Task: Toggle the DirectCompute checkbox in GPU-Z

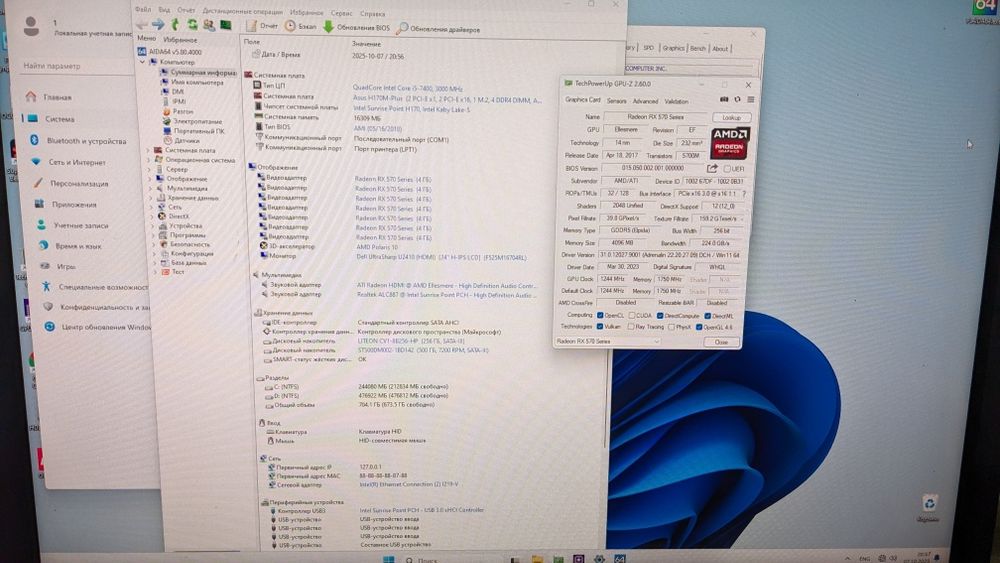Action: click(660, 316)
